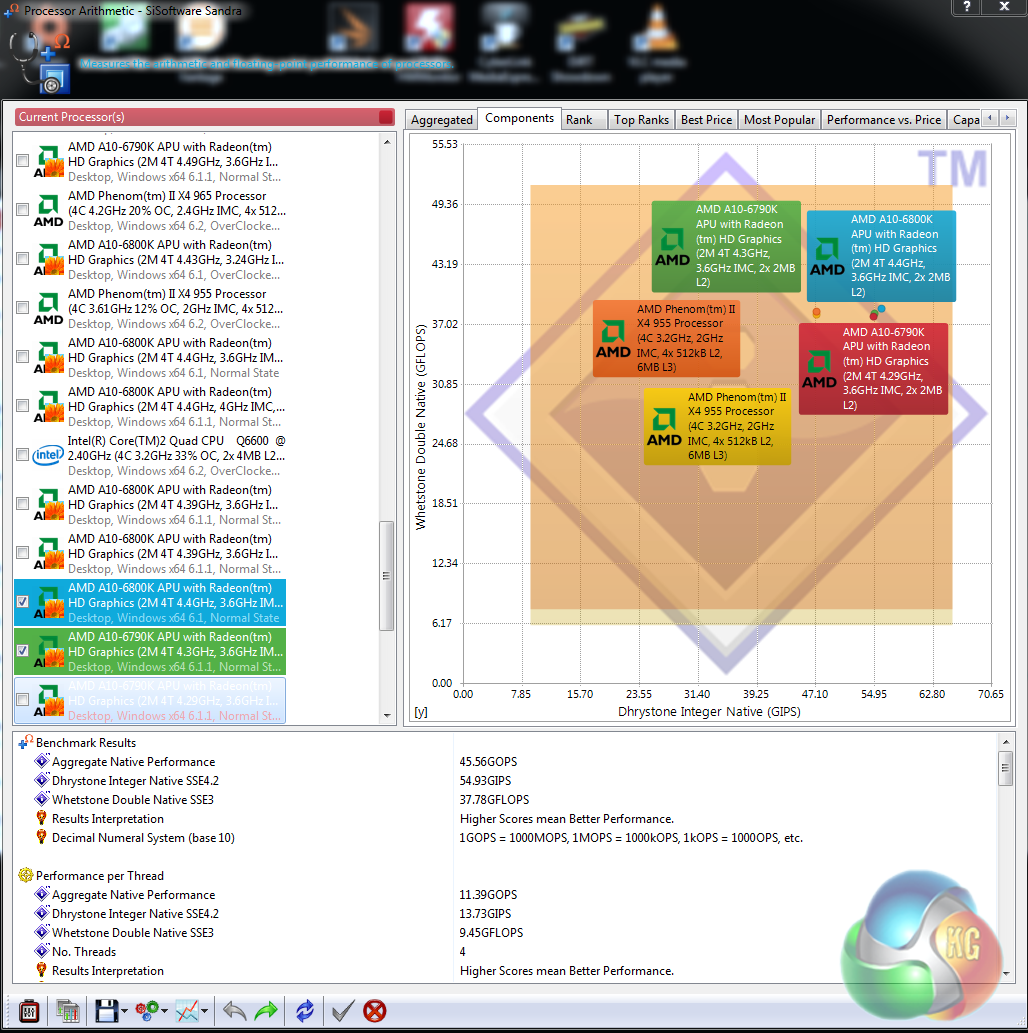The height and width of the screenshot is (1033, 1028).
Task: Click the diamond icon beside Whetstone Double Native SSE3 37.78GFLOPS
Action: (x=42, y=799)
